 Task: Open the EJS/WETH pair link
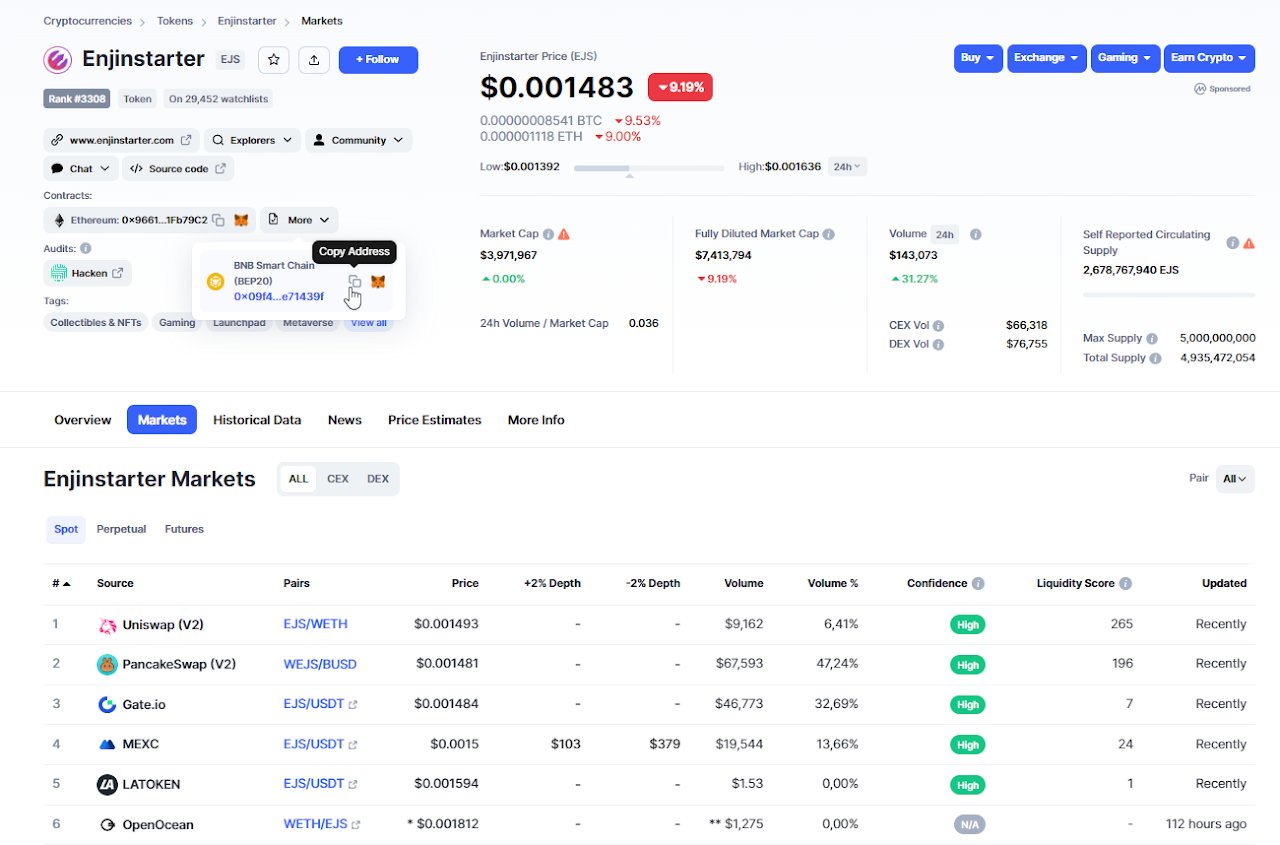click(x=315, y=624)
